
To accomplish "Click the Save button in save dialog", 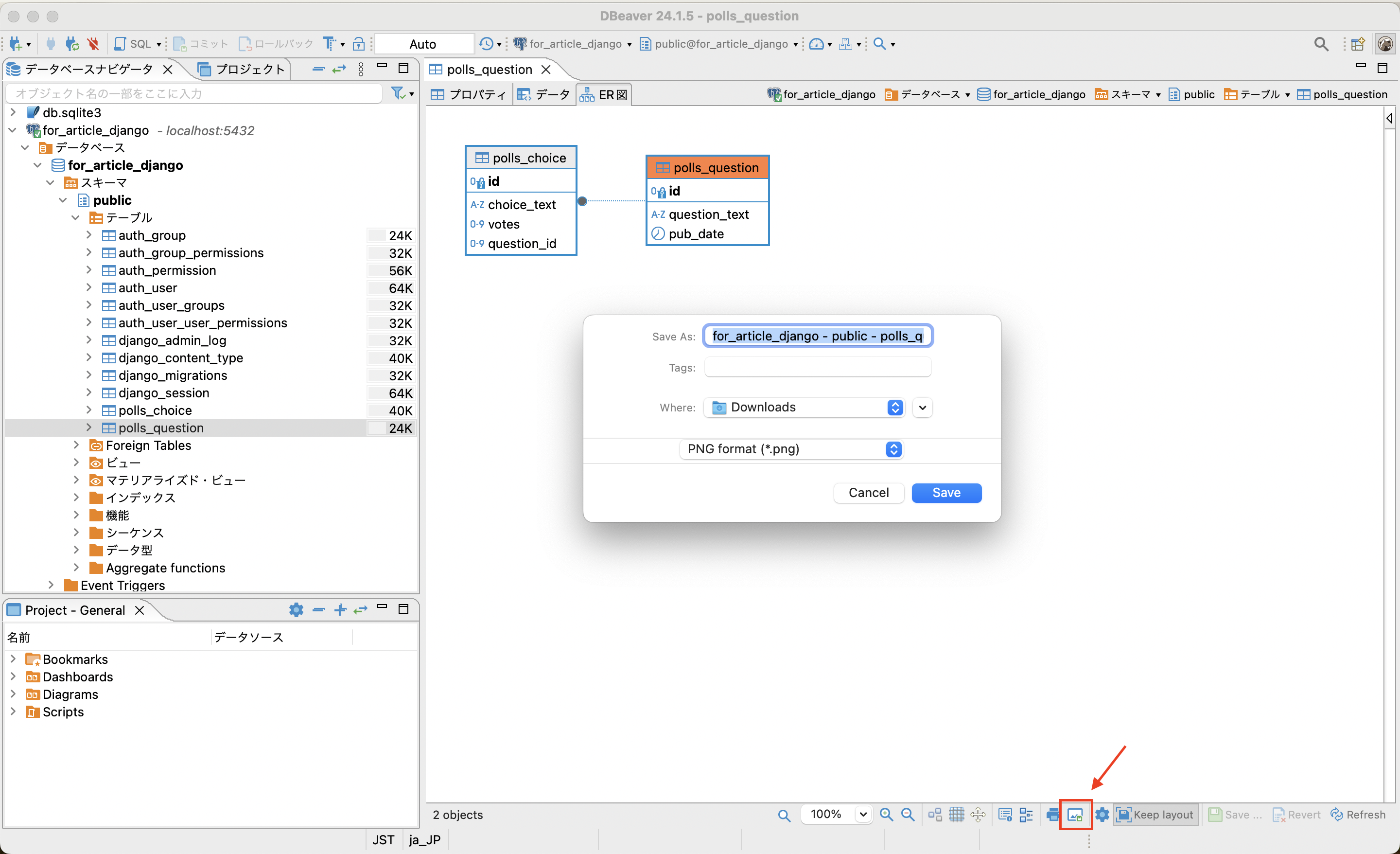I will point(946,492).
